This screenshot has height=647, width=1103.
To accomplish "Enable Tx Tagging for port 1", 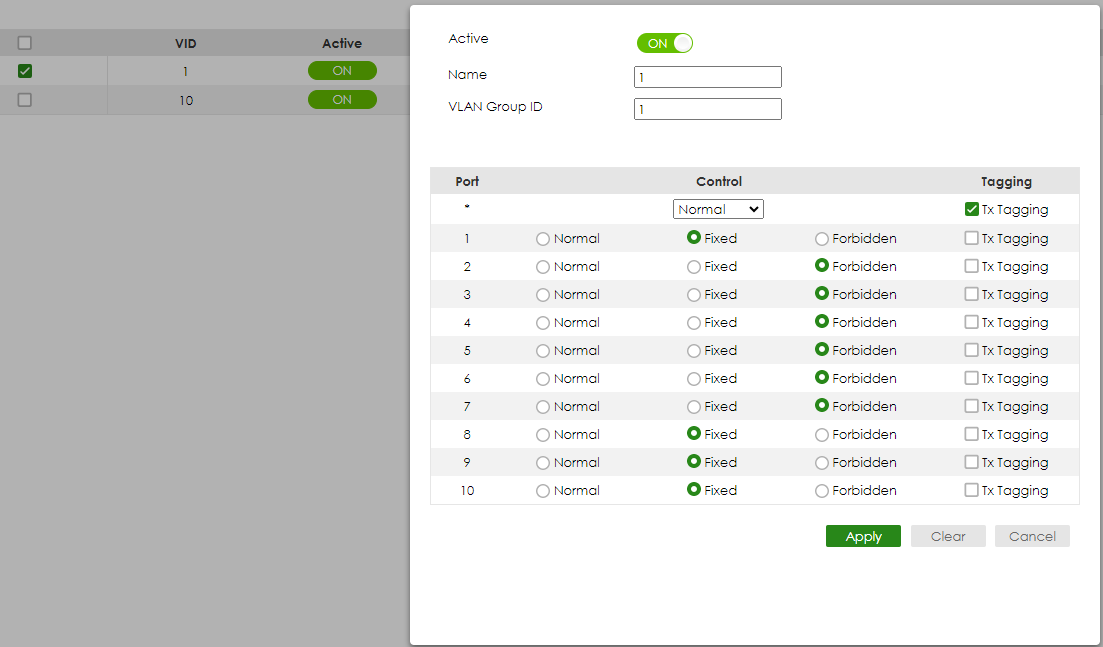I will click(971, 238).
